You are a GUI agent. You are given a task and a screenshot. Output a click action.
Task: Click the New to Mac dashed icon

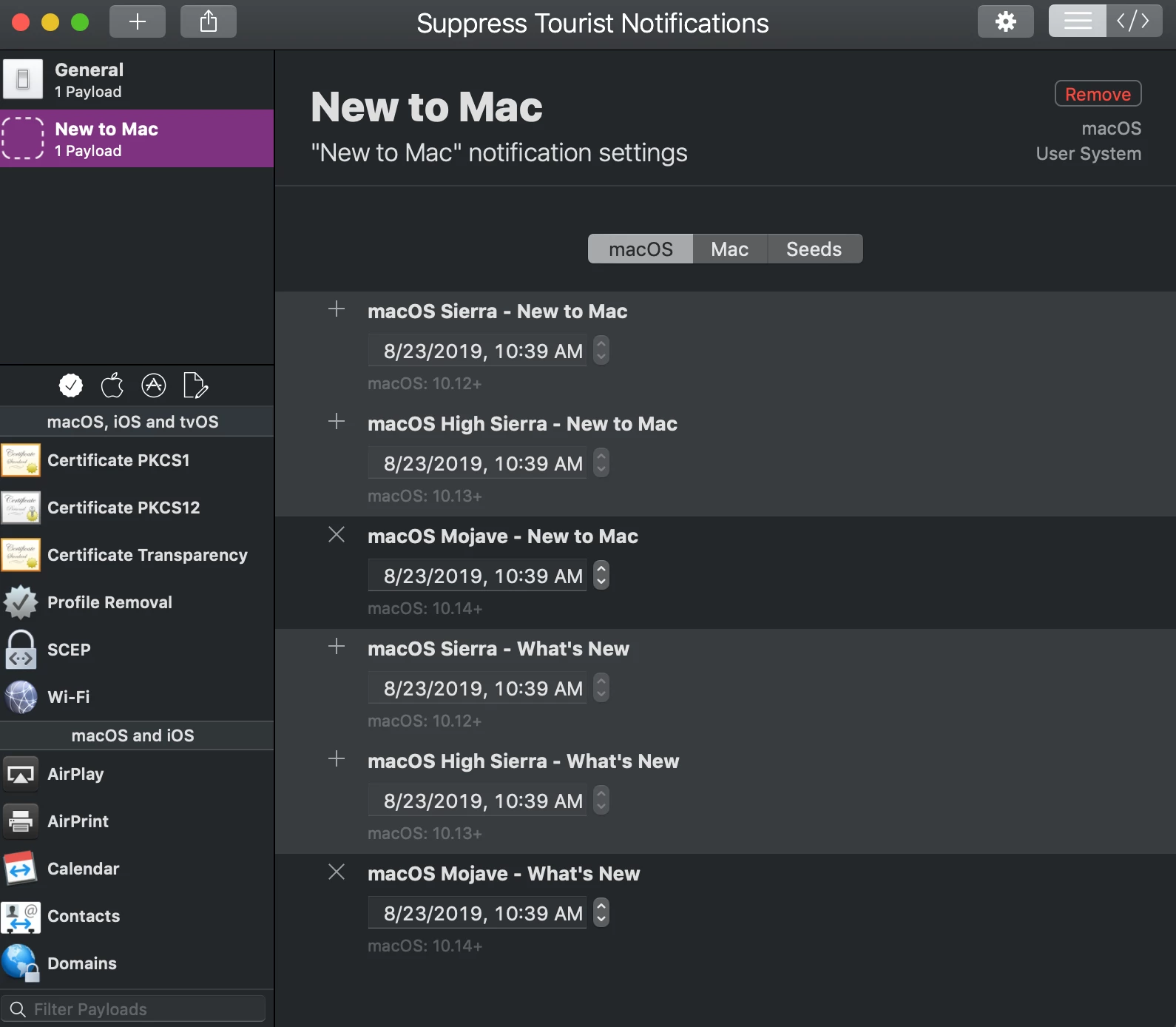pos(23,138)
